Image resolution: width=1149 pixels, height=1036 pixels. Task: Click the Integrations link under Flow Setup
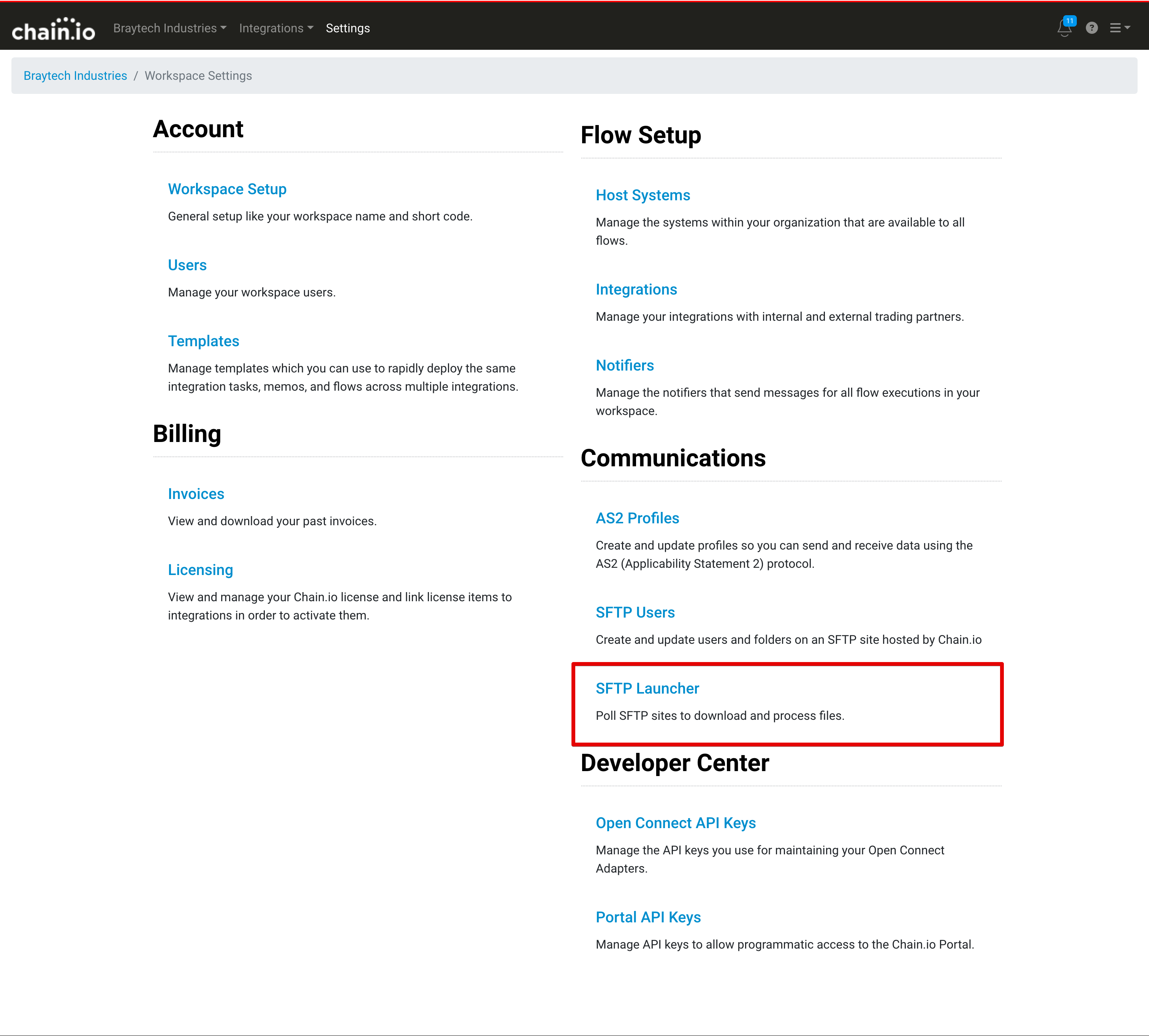point(636,290)
